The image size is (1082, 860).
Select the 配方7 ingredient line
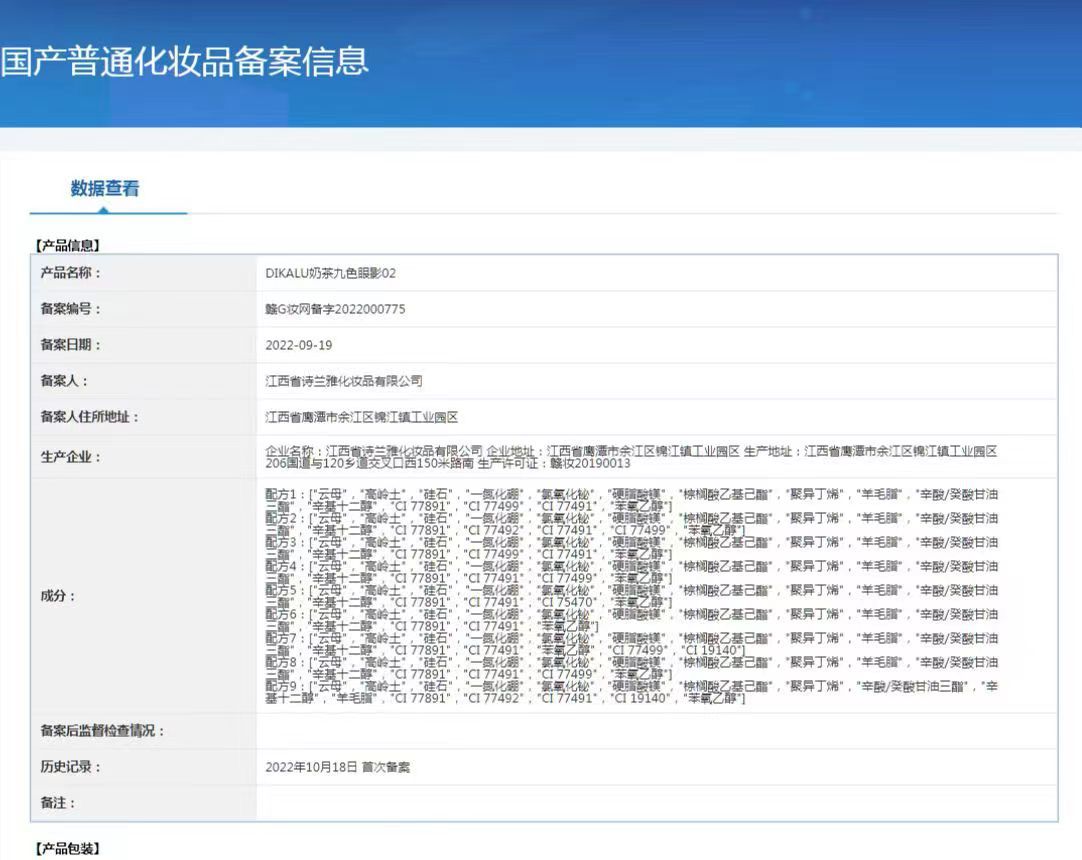(631, 644)
